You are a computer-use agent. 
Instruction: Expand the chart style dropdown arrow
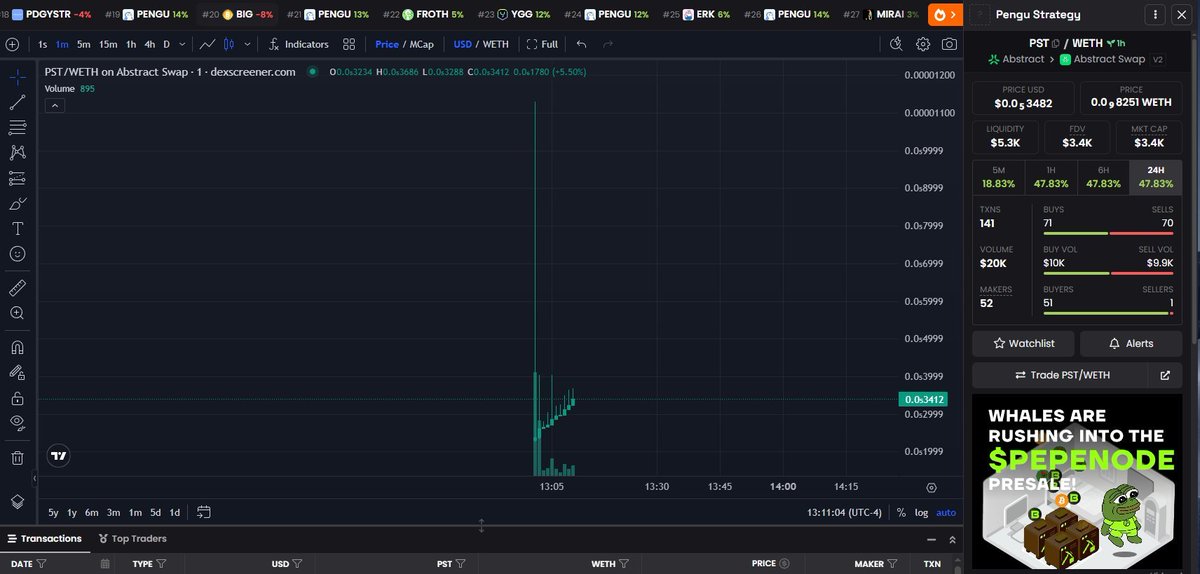pyautogui.click(x=248, y=44)
